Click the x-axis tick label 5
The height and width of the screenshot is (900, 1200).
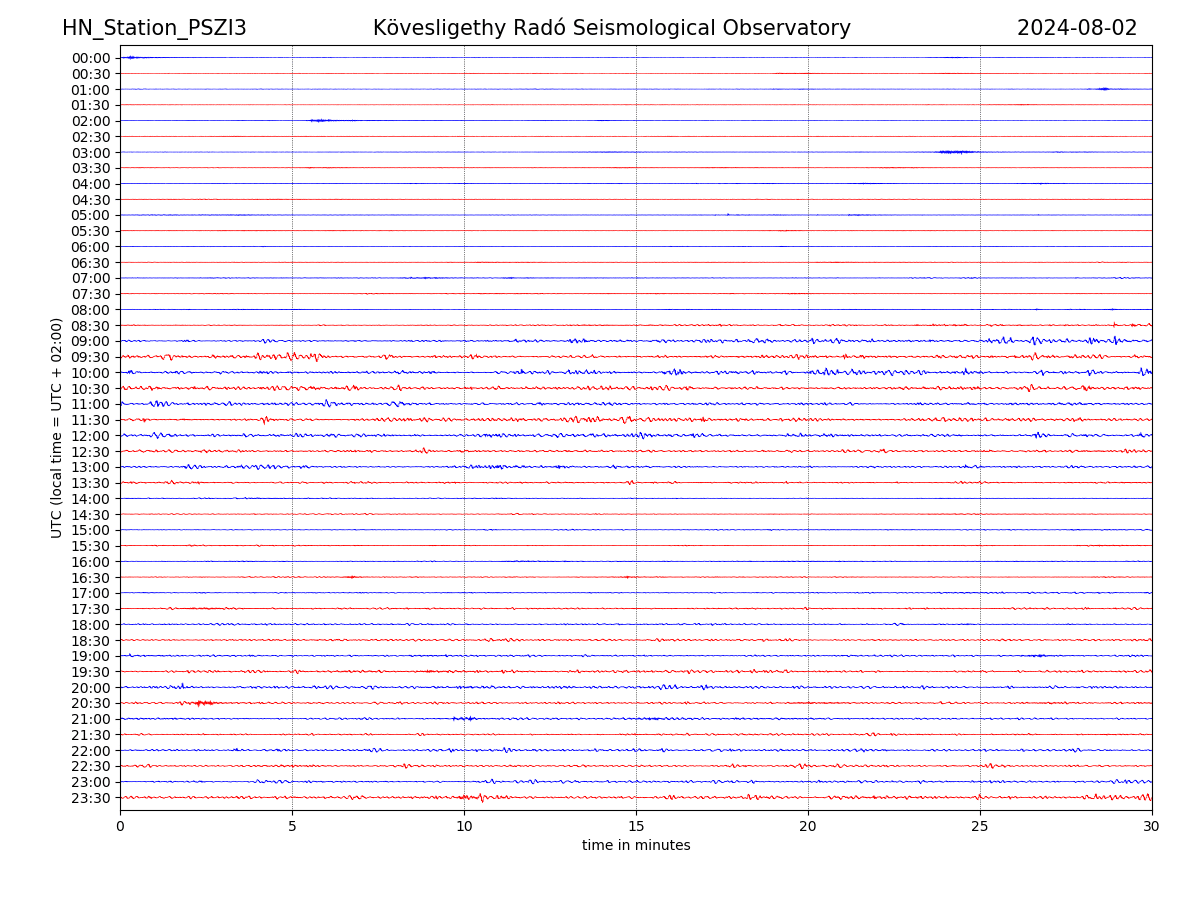tap(292, 827)
